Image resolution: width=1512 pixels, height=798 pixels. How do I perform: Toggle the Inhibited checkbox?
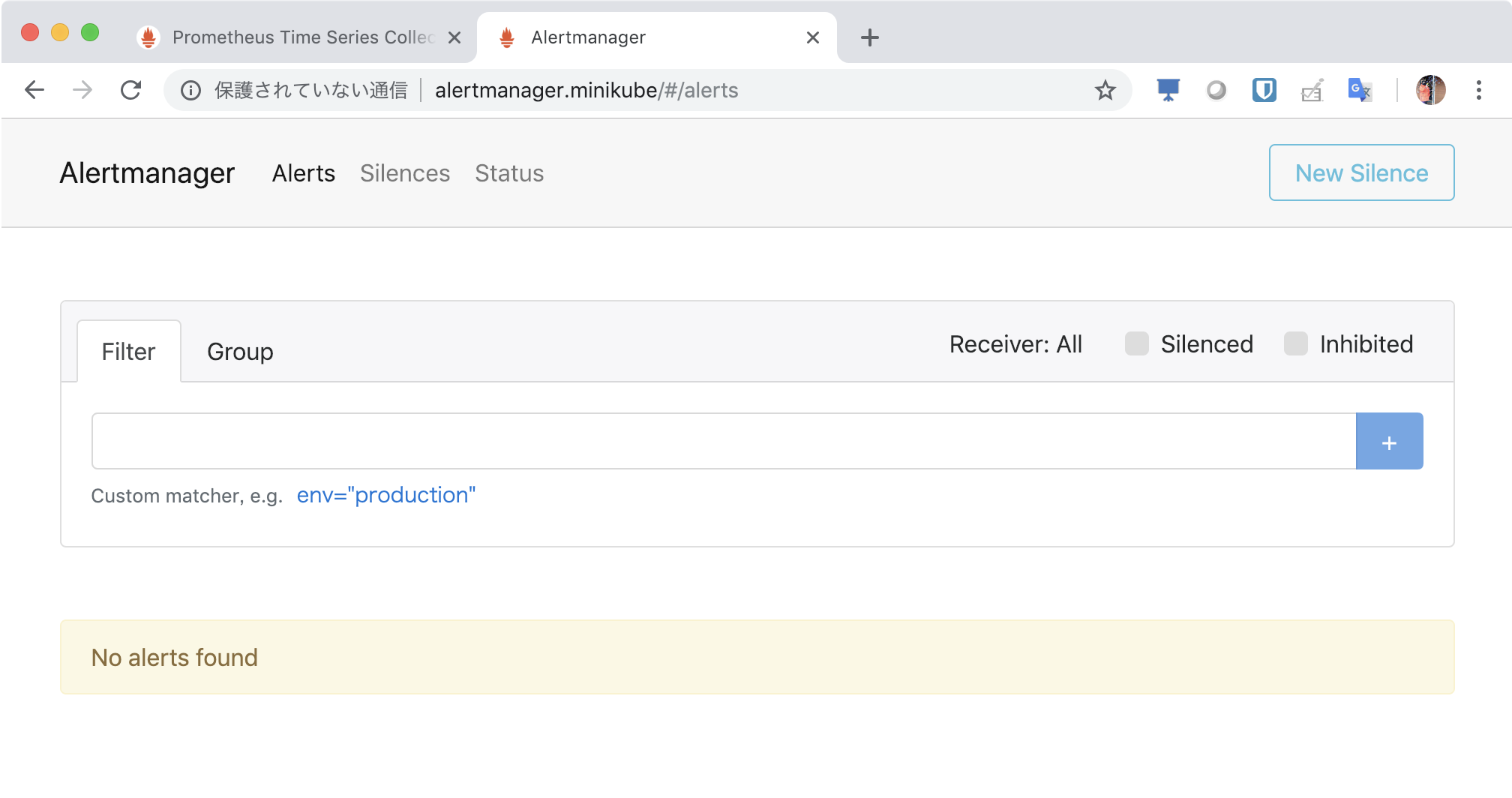coord(1296,343)
